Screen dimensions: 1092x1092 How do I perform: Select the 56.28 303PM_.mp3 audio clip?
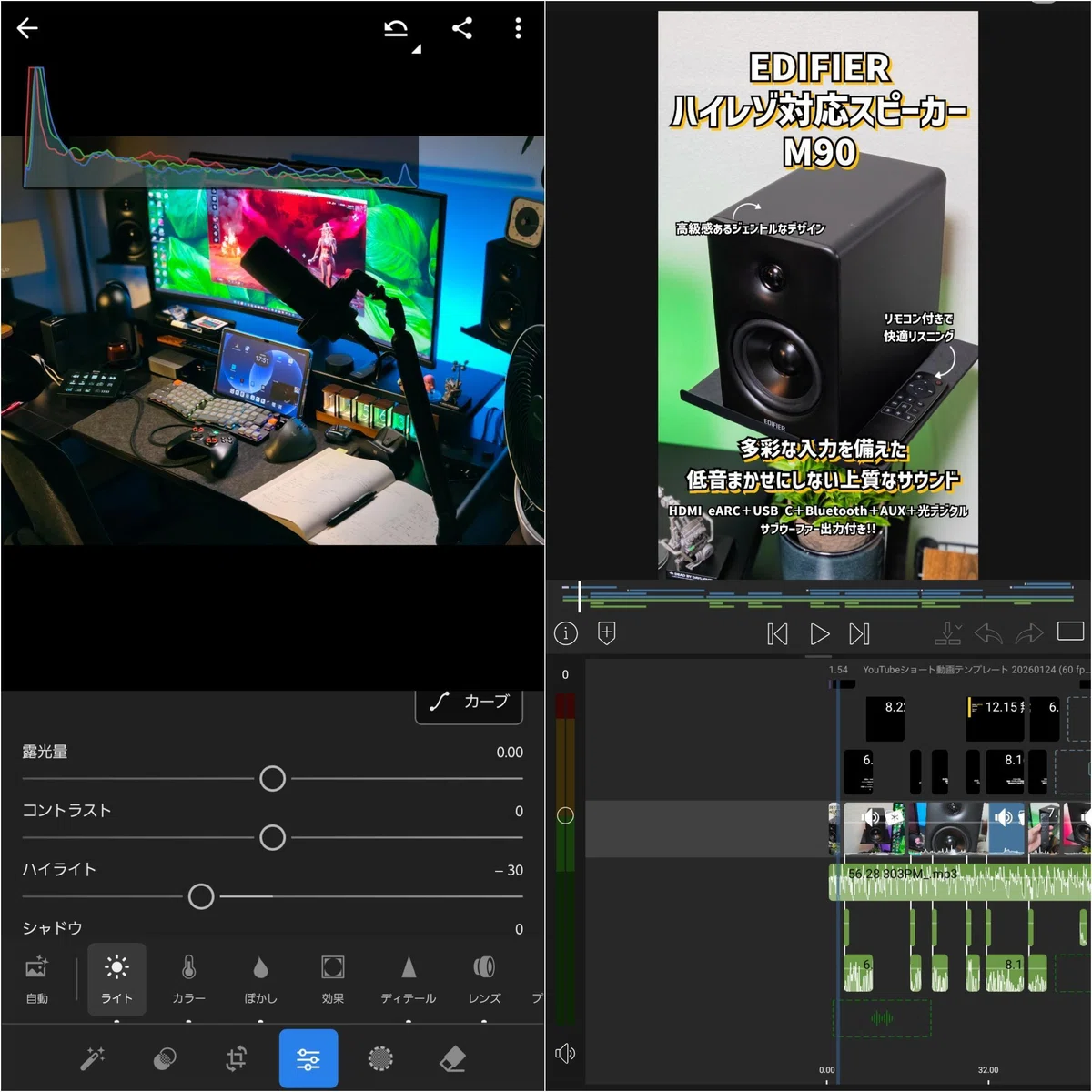click(x=960, y=882)
